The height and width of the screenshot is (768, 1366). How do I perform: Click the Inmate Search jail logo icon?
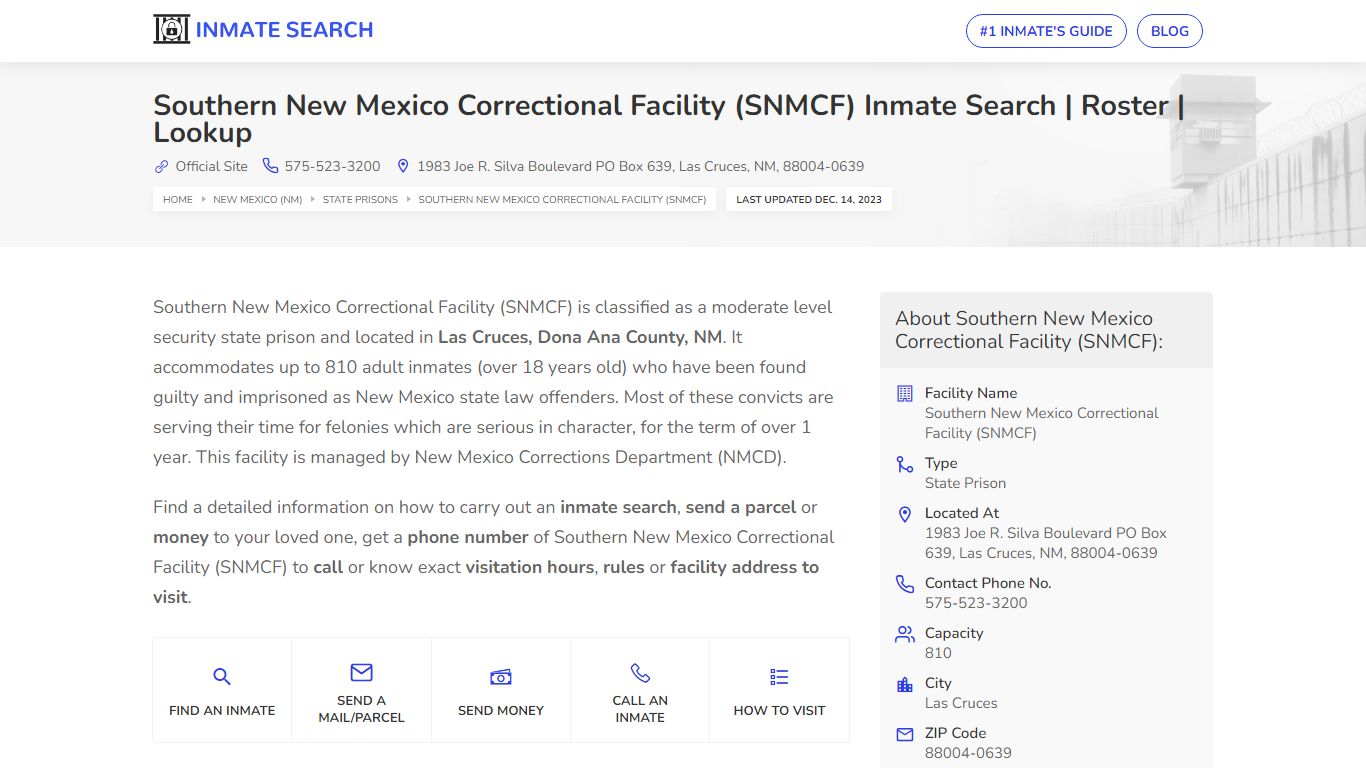(x=171, y=30)
